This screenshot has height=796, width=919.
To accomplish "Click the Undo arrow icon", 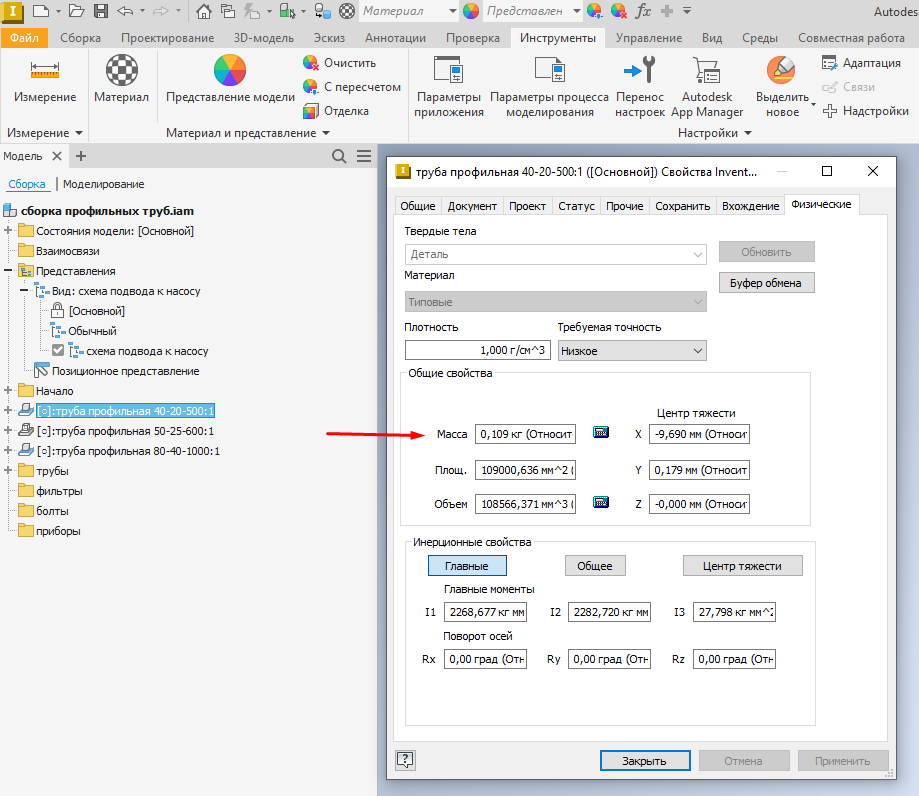I will click(x=125, y=11).
